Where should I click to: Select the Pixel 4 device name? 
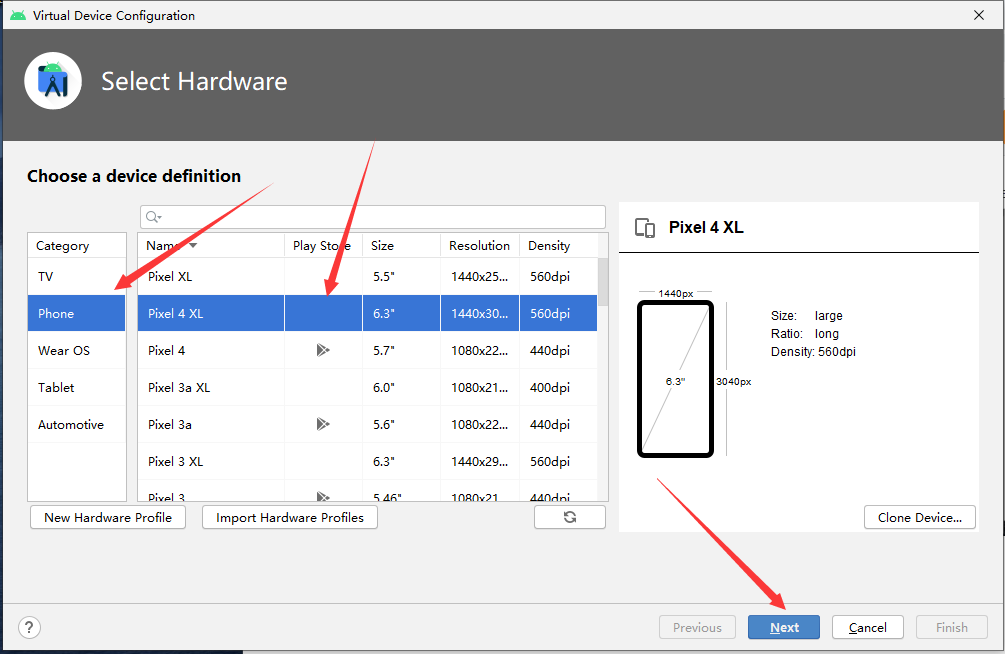click(x=167, y=351)
